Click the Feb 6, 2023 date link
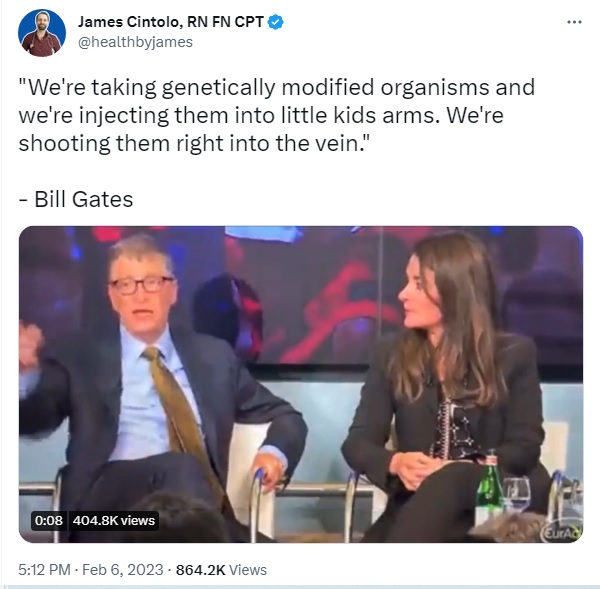Screen dimensions: 600x589 click(x=123, y=569)
